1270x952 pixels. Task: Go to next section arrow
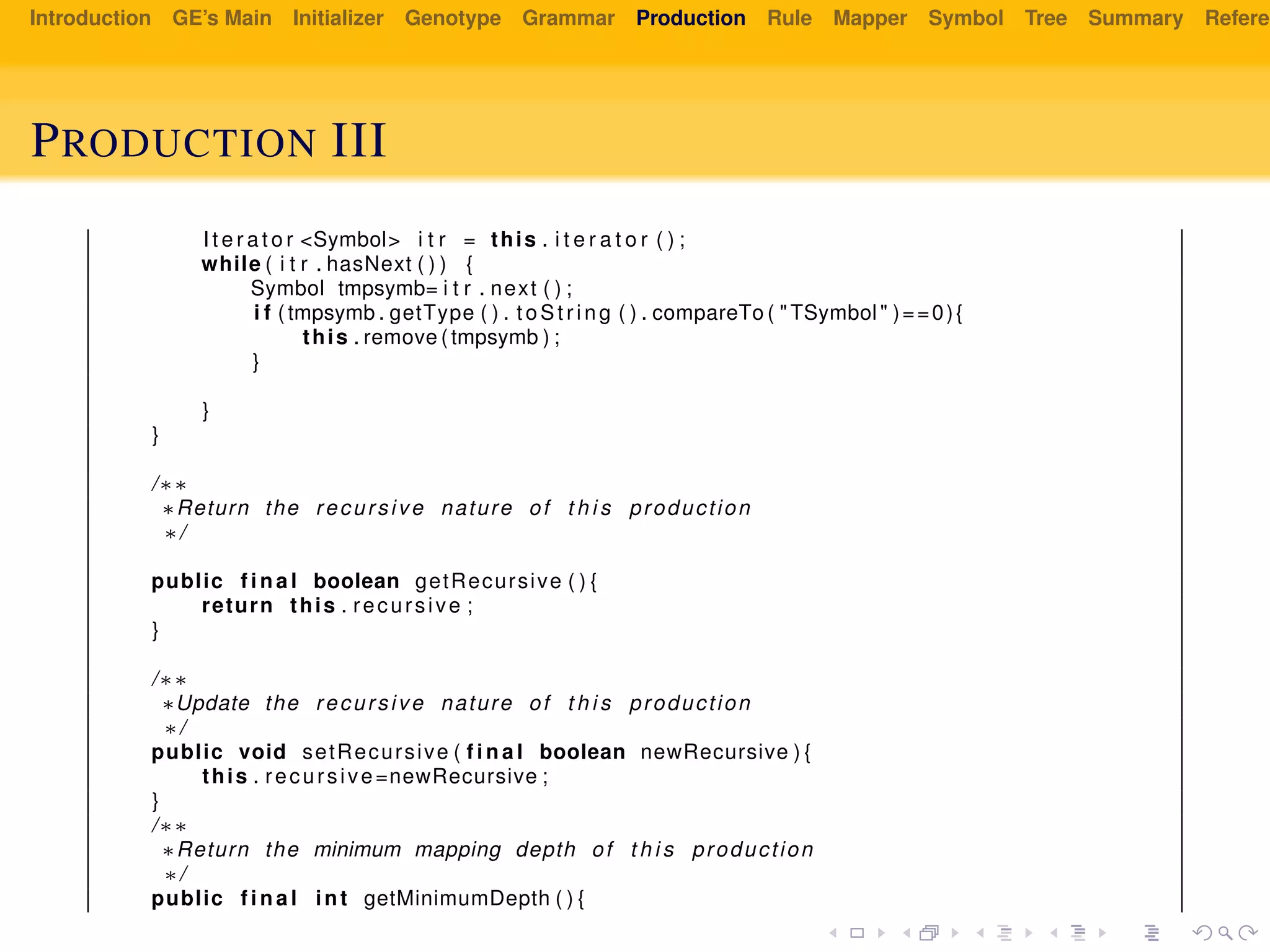tap(1102, 933)
